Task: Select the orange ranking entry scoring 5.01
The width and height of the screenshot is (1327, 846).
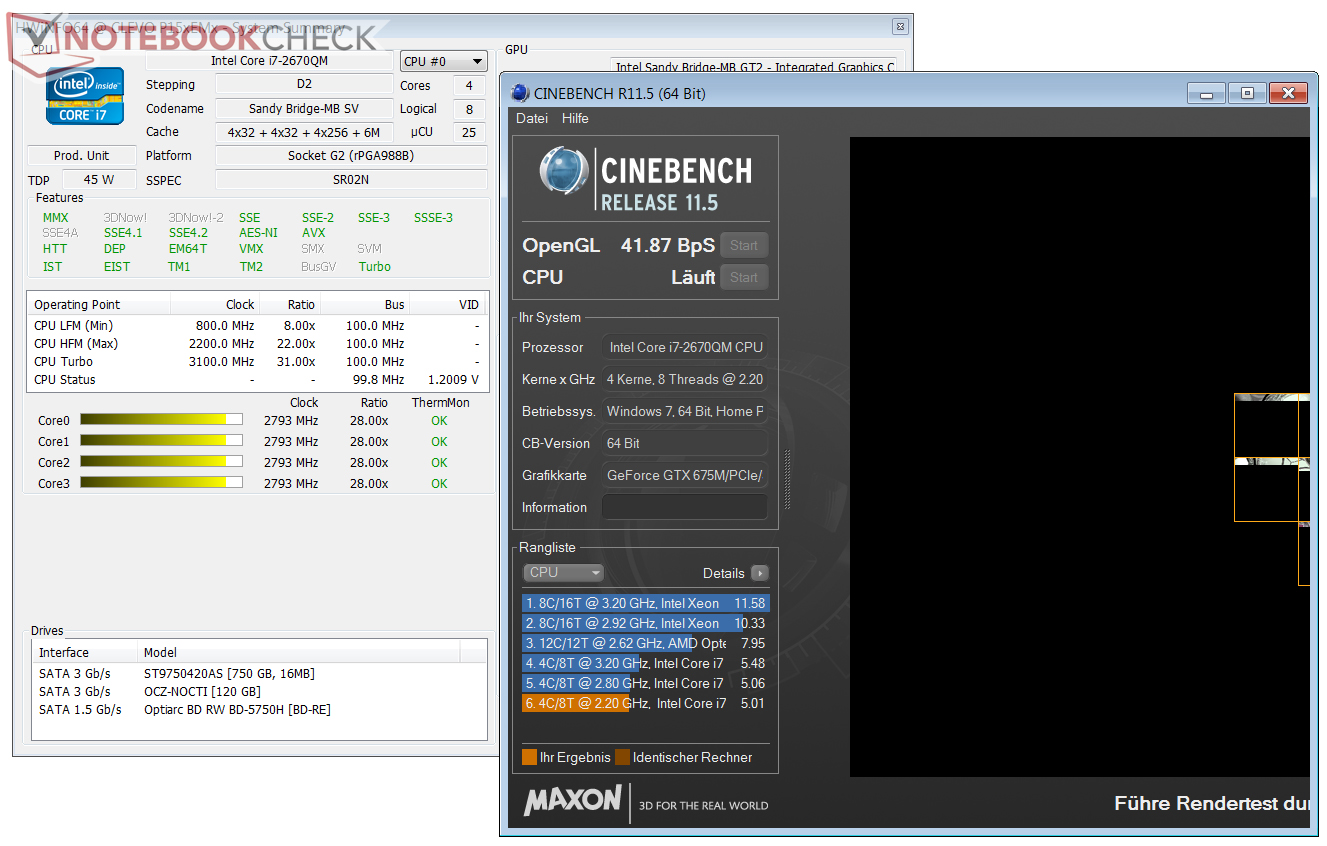Action: pos(645,703)
